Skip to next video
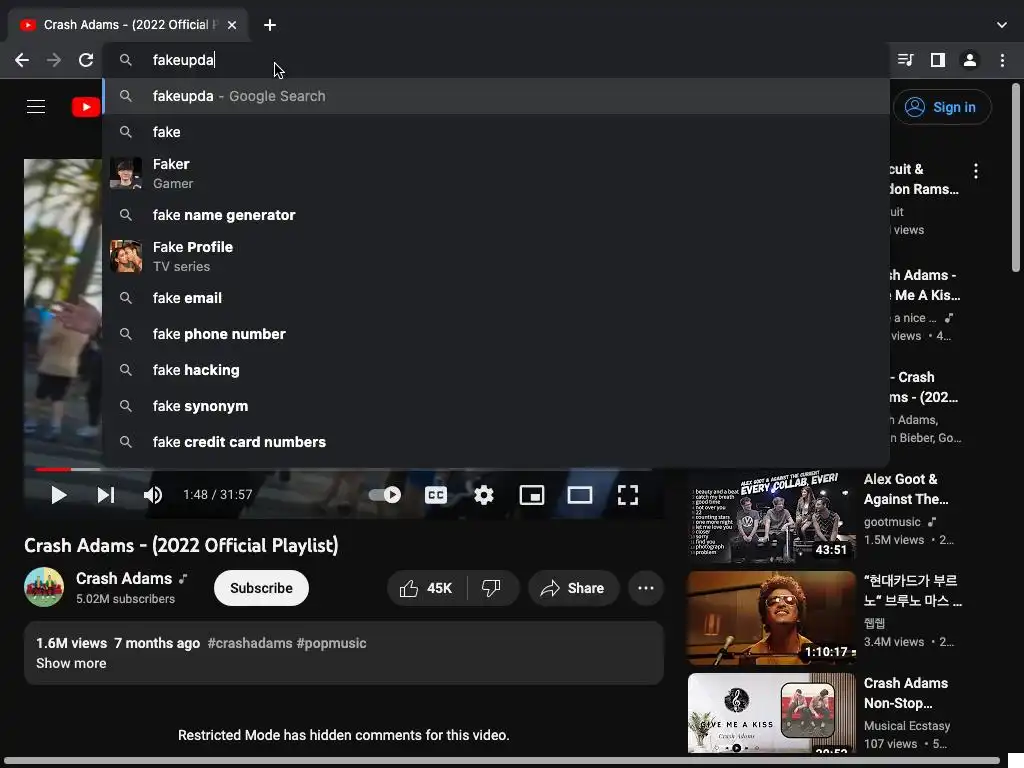Image resolution: width=1024 pixels, height=768 pixels. click(x=106, y=495)
